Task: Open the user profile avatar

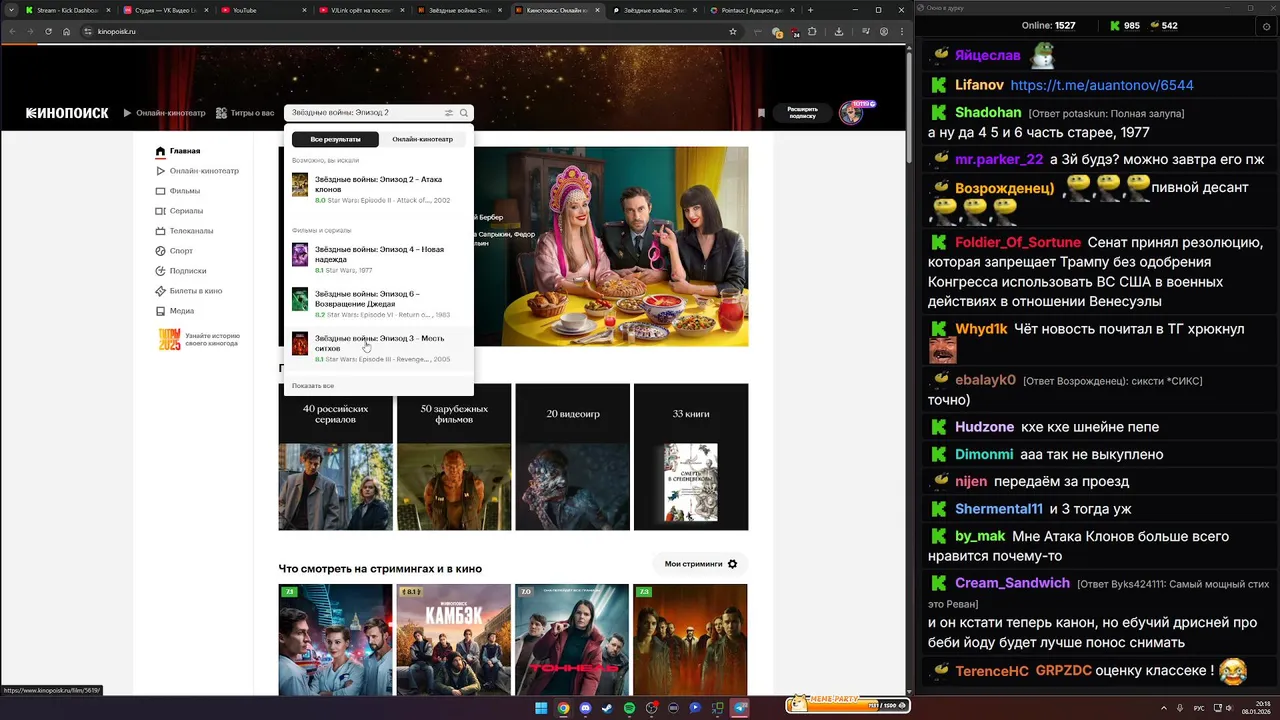Action: coord(851,113)
